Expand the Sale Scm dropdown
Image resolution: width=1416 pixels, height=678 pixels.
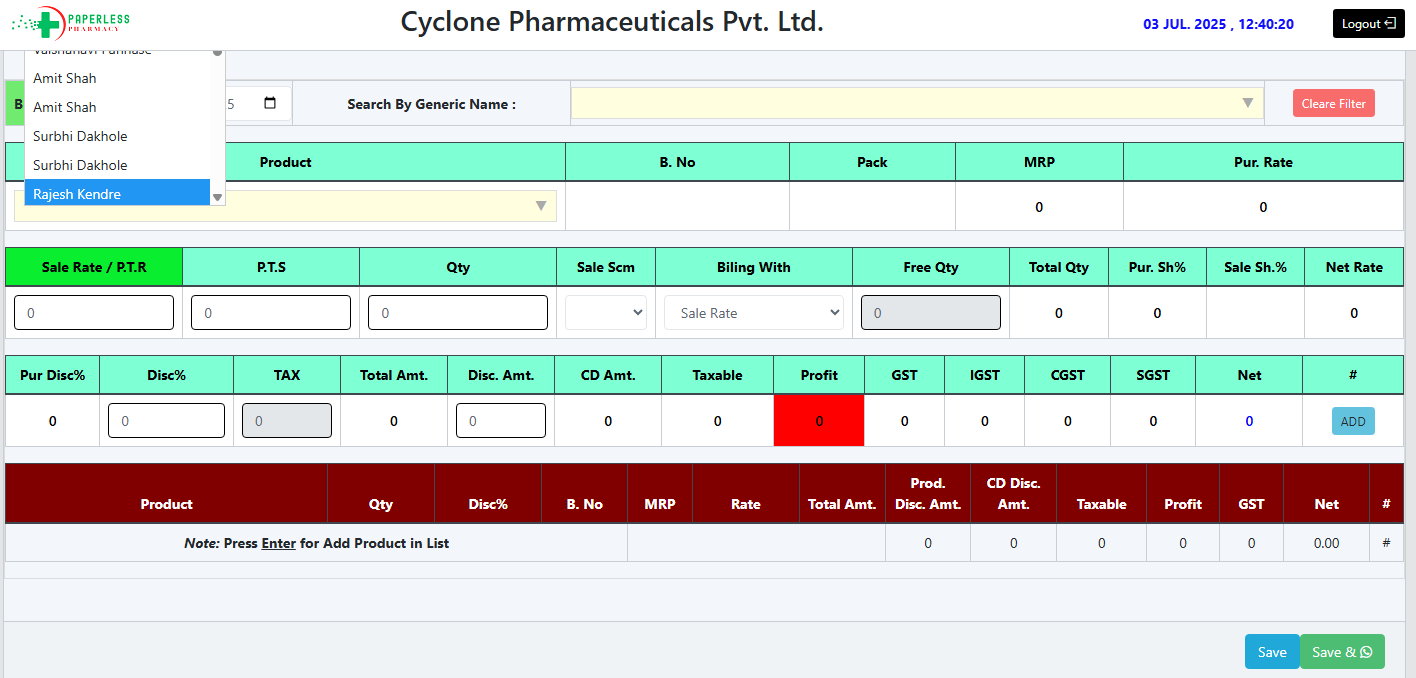tap(606, 313)
